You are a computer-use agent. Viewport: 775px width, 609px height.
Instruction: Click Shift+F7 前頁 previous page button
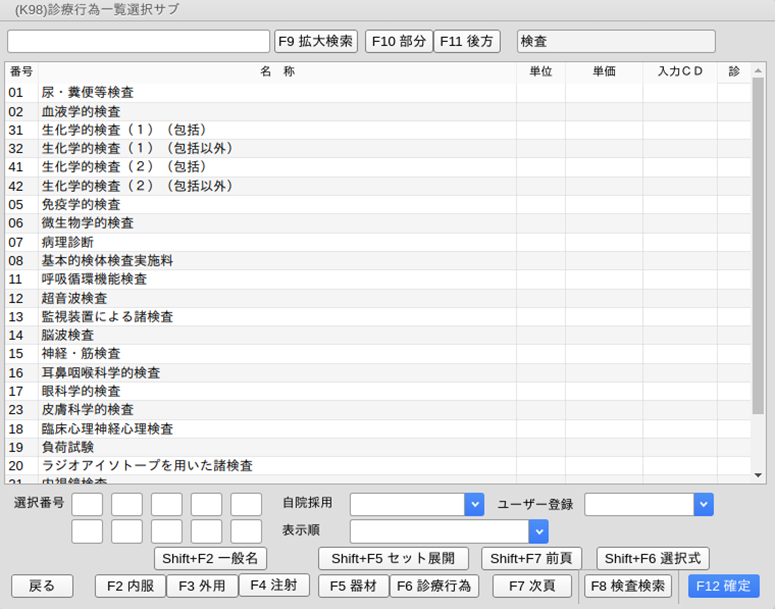pyautogui.click(x=531, y=558)
